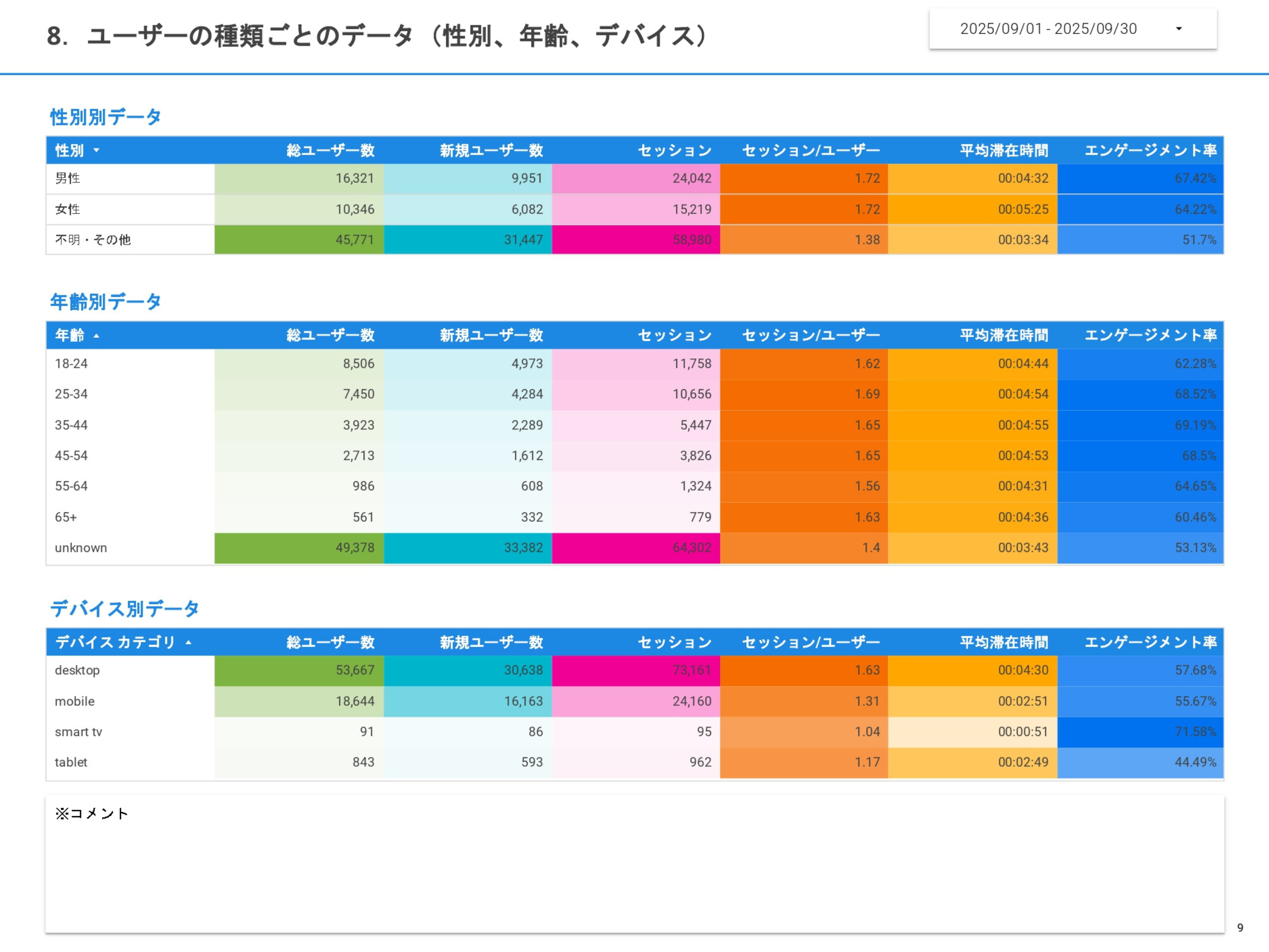The width and height of the screenshot is (1269, 952).
Task: Sort gender table by 総ユーザー数 column
Action: 330,150
